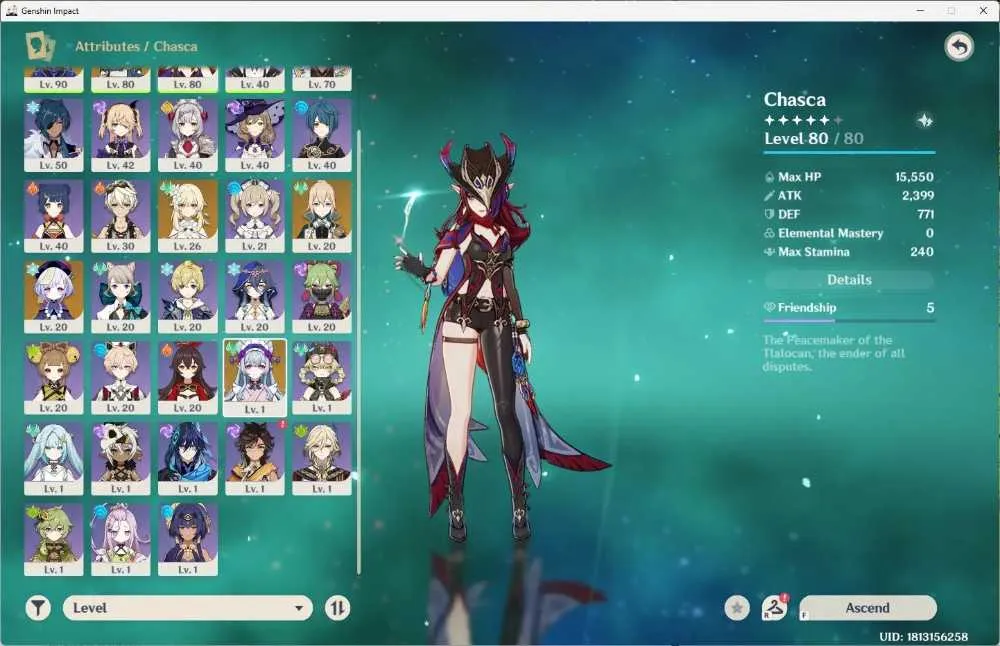Click the Attributes card icon in the header
1000x646 pixels.
tap(40, 47)
